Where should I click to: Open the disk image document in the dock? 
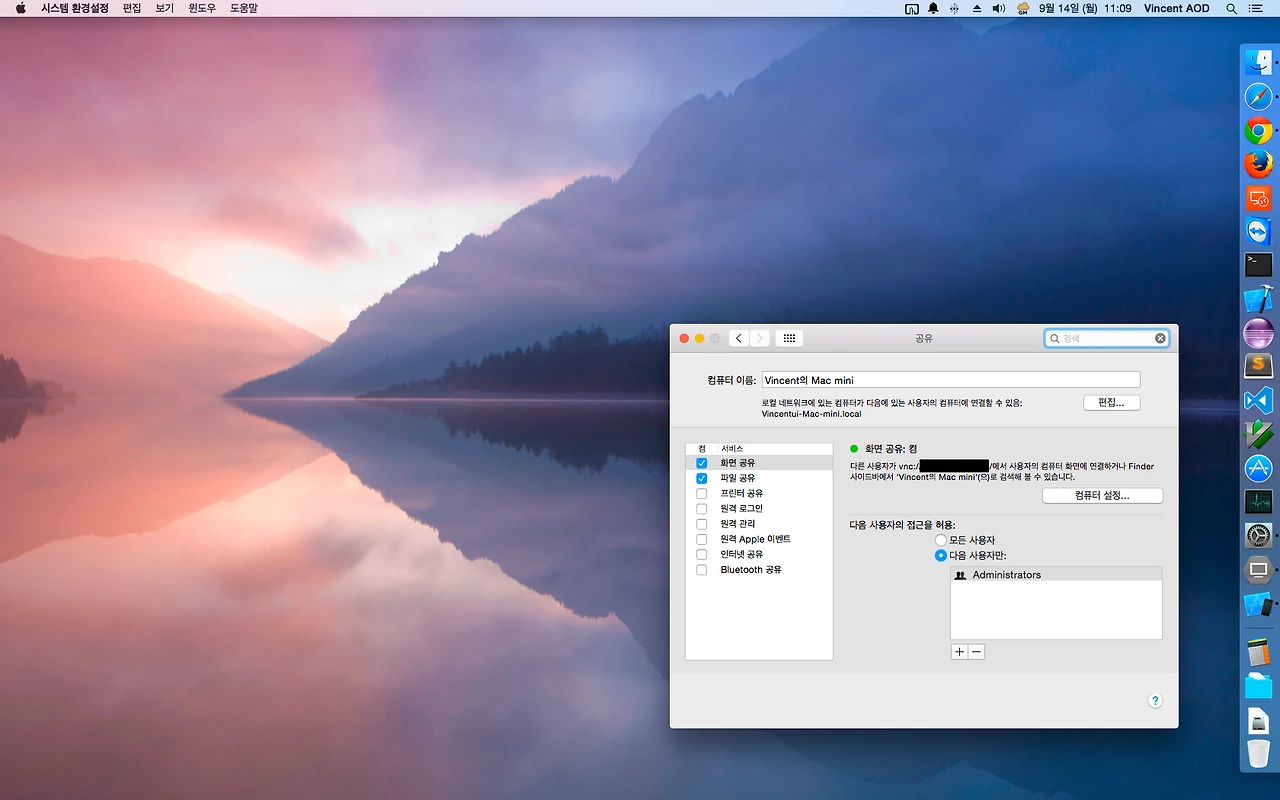tap(1257, 720)
